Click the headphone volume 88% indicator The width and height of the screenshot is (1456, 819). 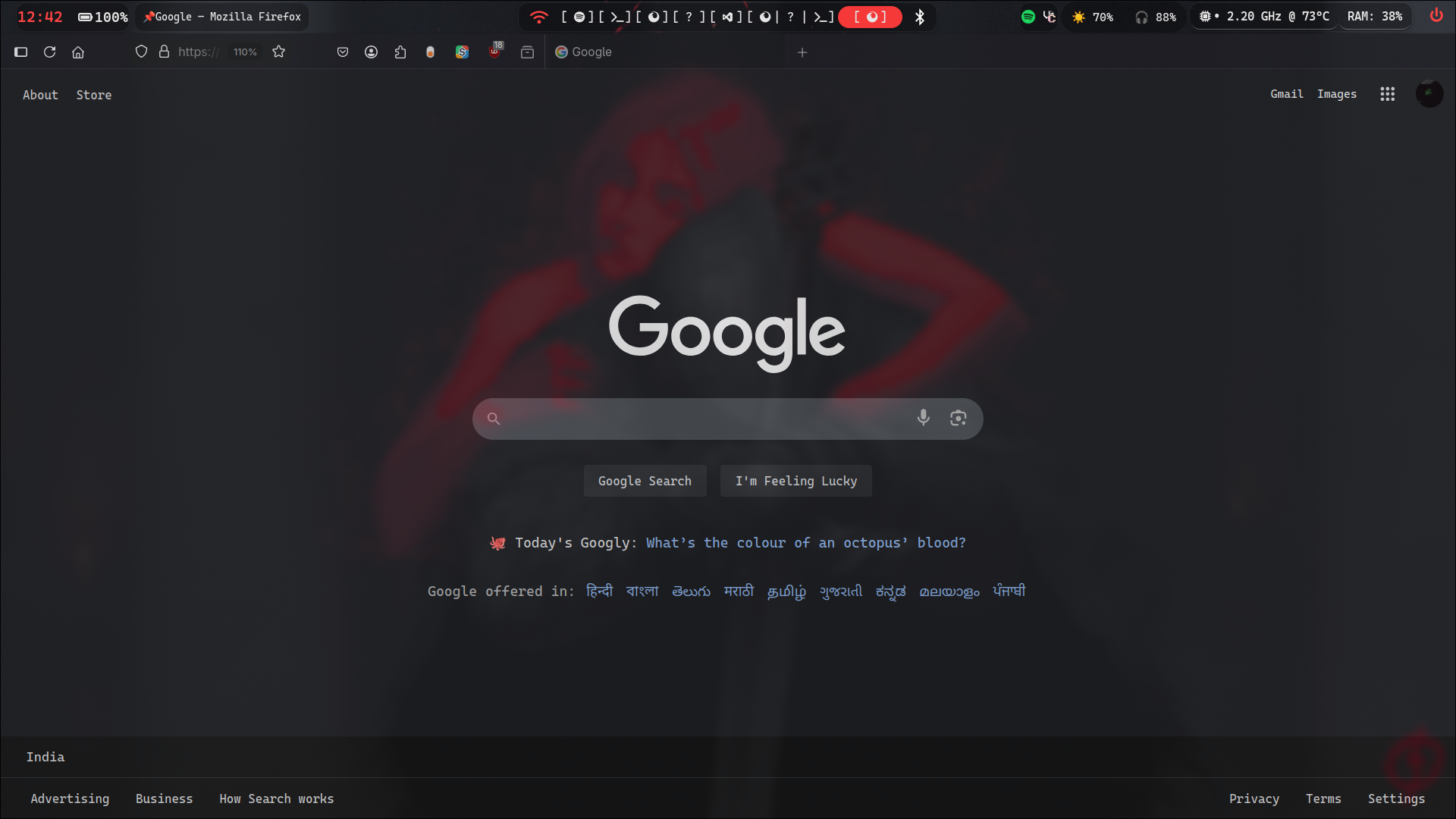tap(1156, 17)
